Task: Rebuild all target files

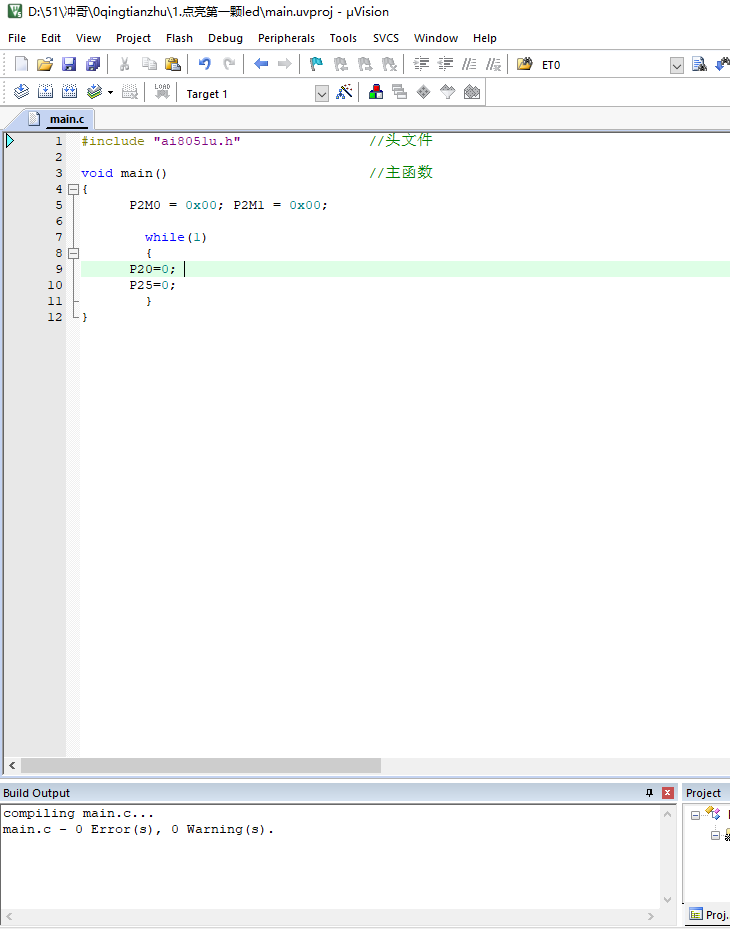Action: [x=70, y=92]
